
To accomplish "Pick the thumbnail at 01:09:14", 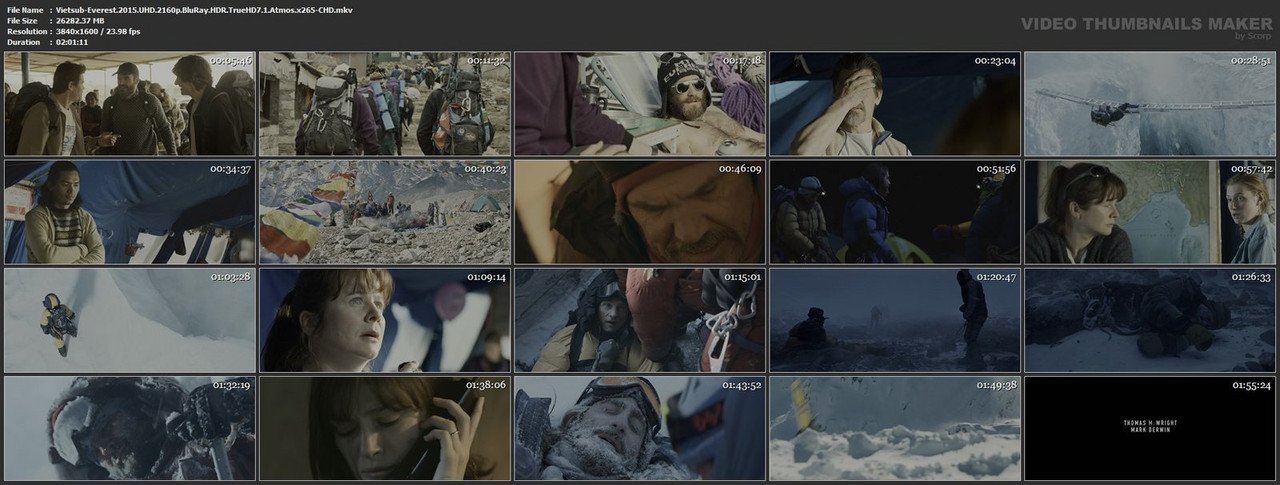I will [x=385, y=320].
